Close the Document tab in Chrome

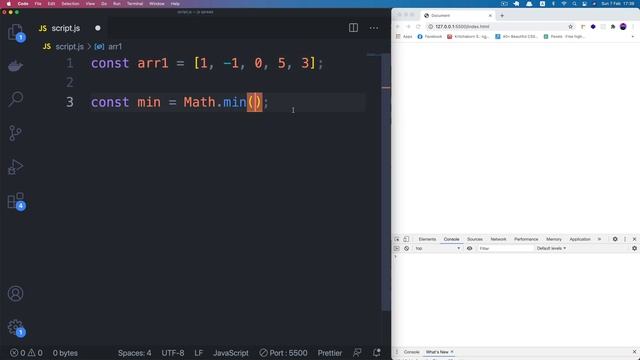pyautogui.click(x=490, y=16)
